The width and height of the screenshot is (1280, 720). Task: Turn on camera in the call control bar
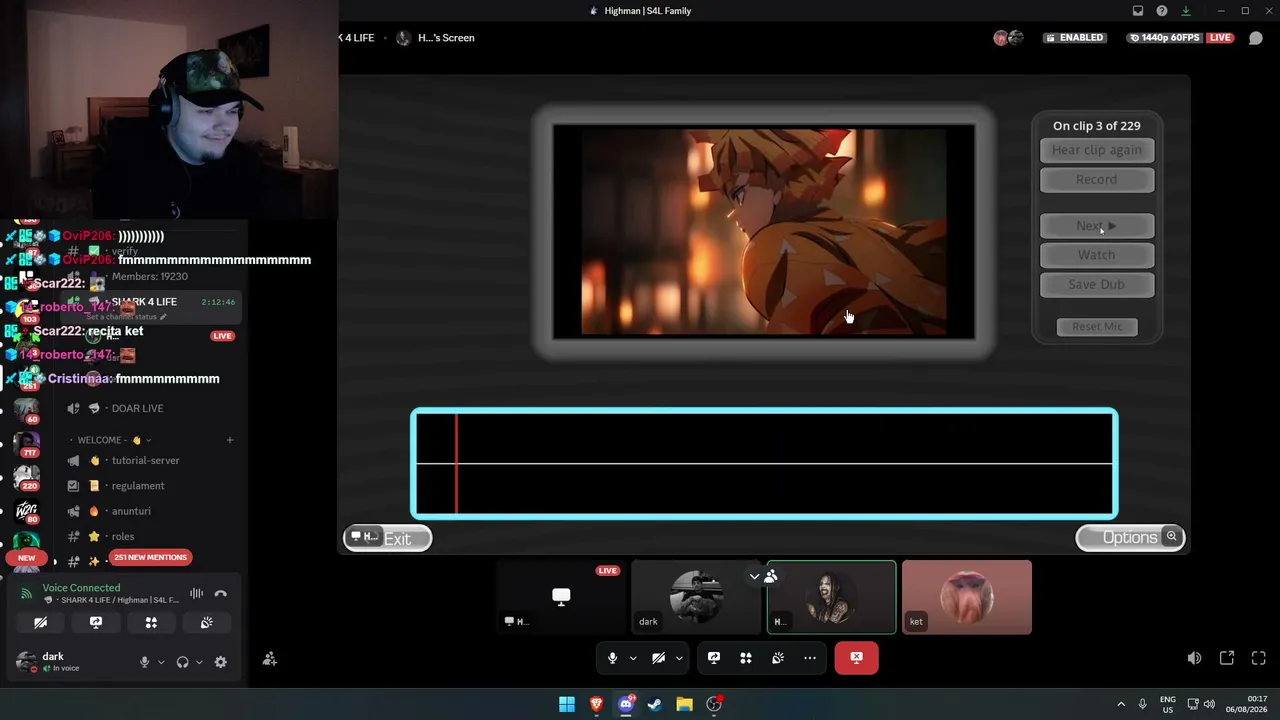[x=658, y=658]
